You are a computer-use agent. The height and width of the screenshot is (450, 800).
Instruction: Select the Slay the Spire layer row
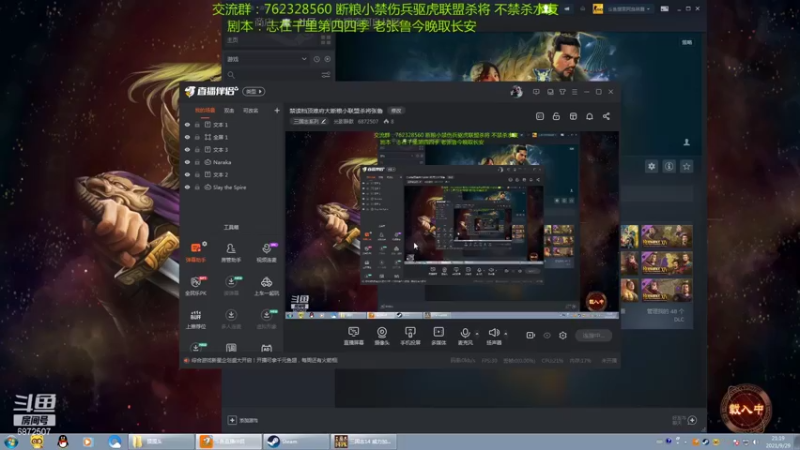coord(233,187)
